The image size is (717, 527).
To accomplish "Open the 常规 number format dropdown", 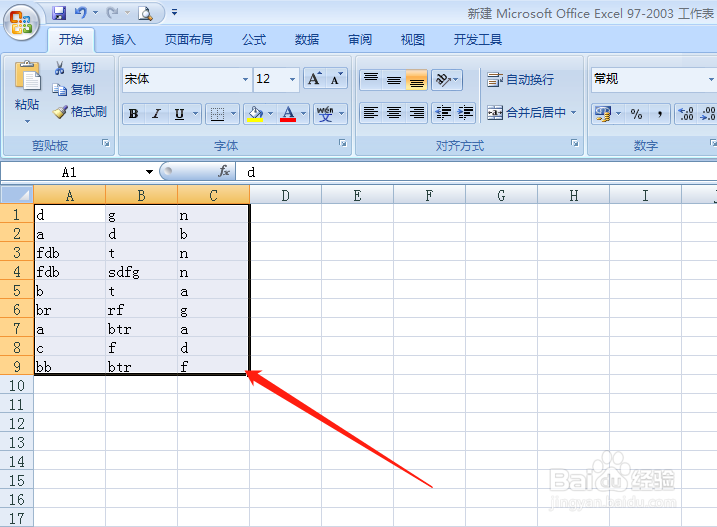I will pos(710,79).
